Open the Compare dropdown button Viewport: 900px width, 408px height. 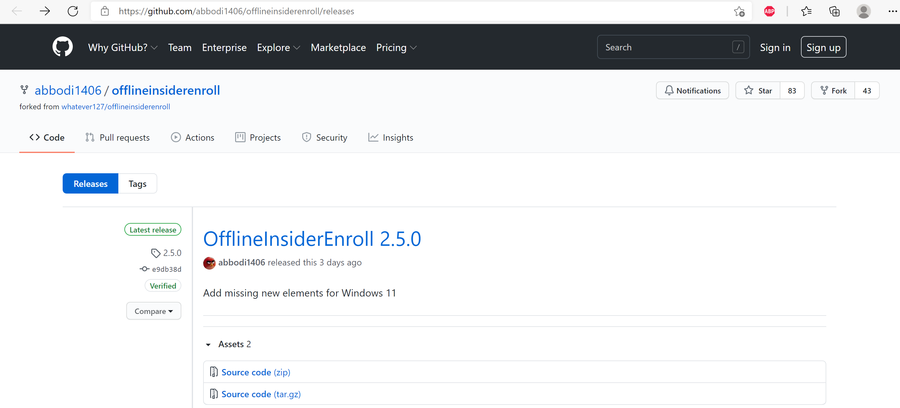[154, 311]
